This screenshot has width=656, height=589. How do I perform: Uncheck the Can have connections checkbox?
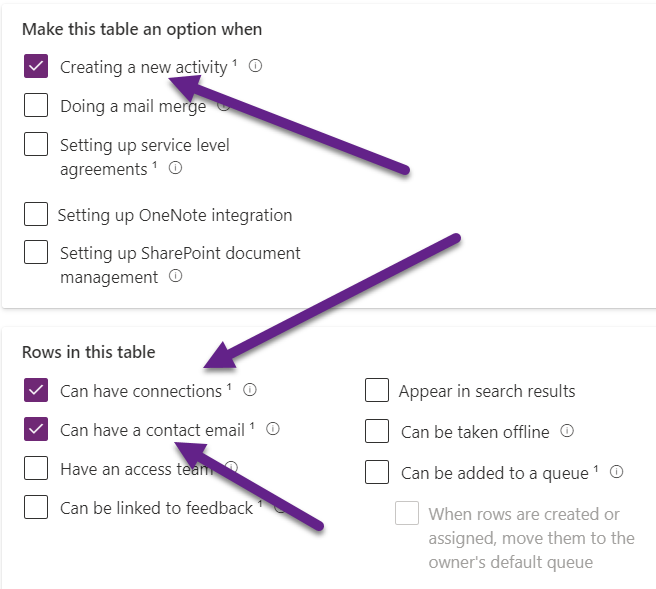(x=36, y=390)
